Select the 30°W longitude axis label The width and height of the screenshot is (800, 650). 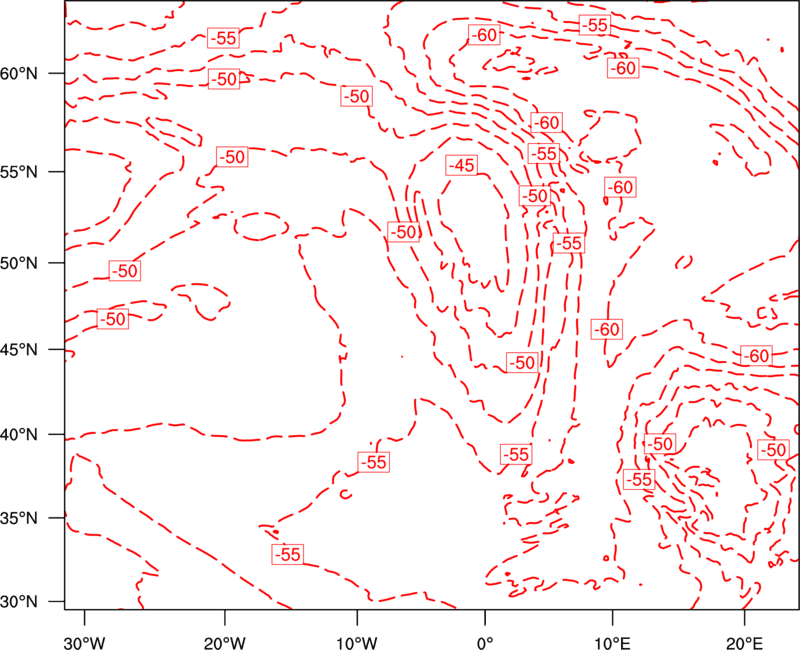(85, 642)
